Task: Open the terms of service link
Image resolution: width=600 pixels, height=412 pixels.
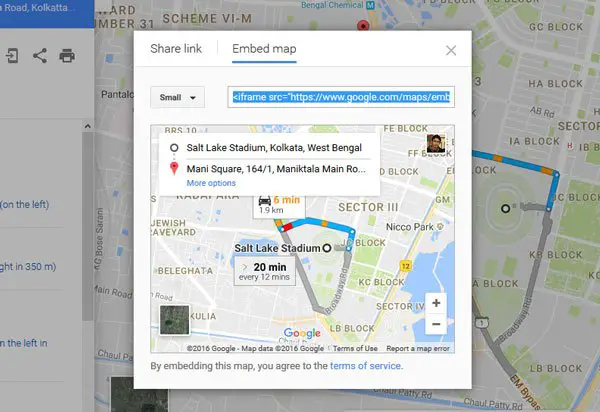Action: point(365,366)
